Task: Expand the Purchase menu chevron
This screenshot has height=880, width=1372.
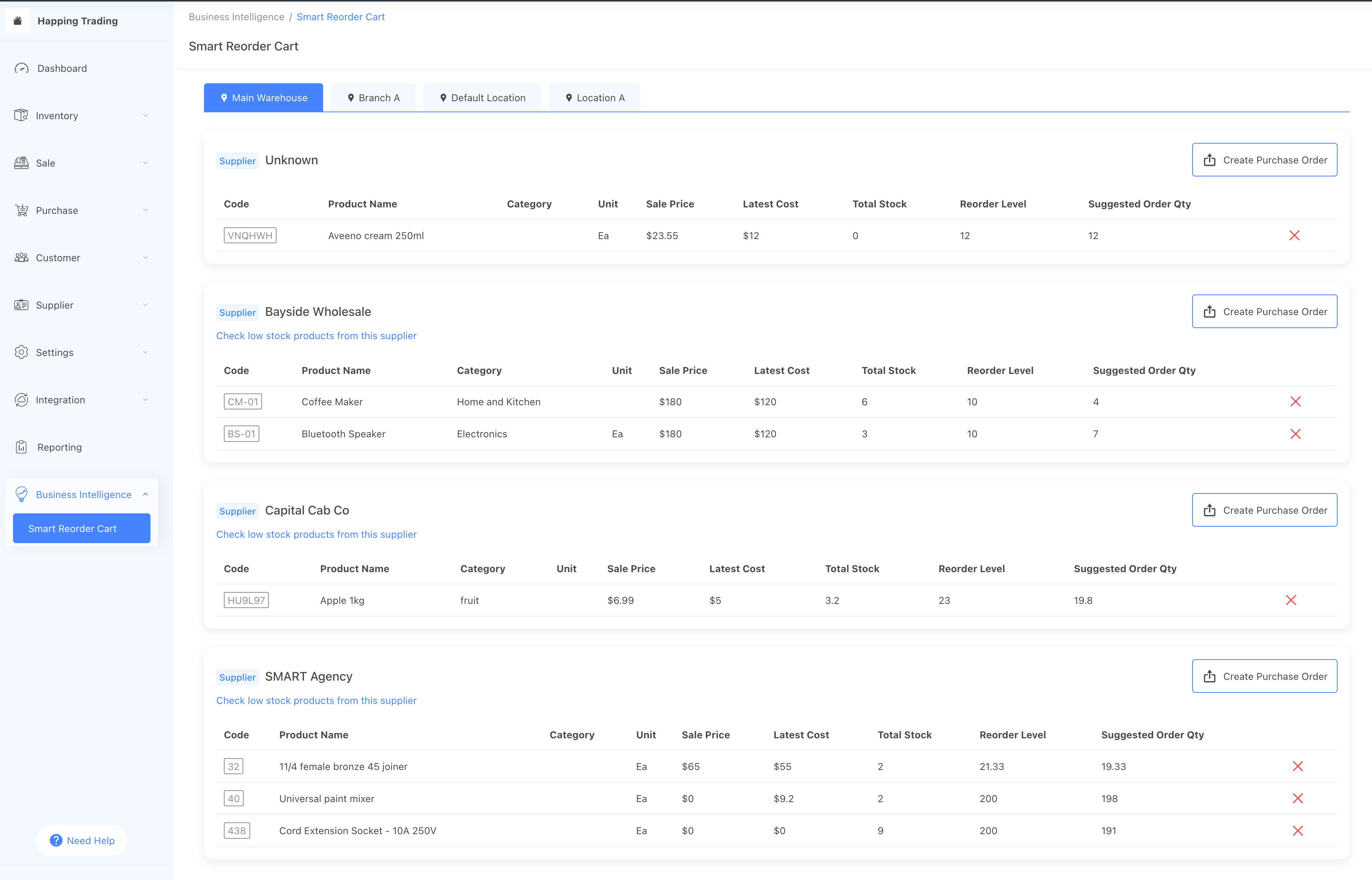Action: coord(145,210)
